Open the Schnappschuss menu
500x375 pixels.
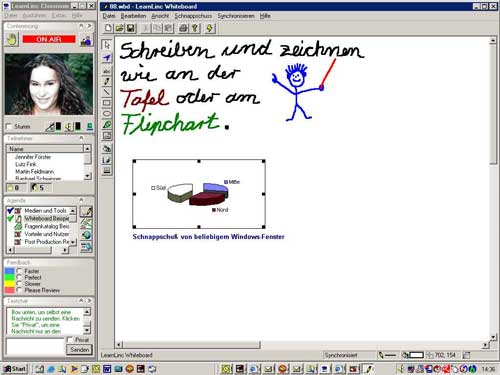click(x=193, y=16)
